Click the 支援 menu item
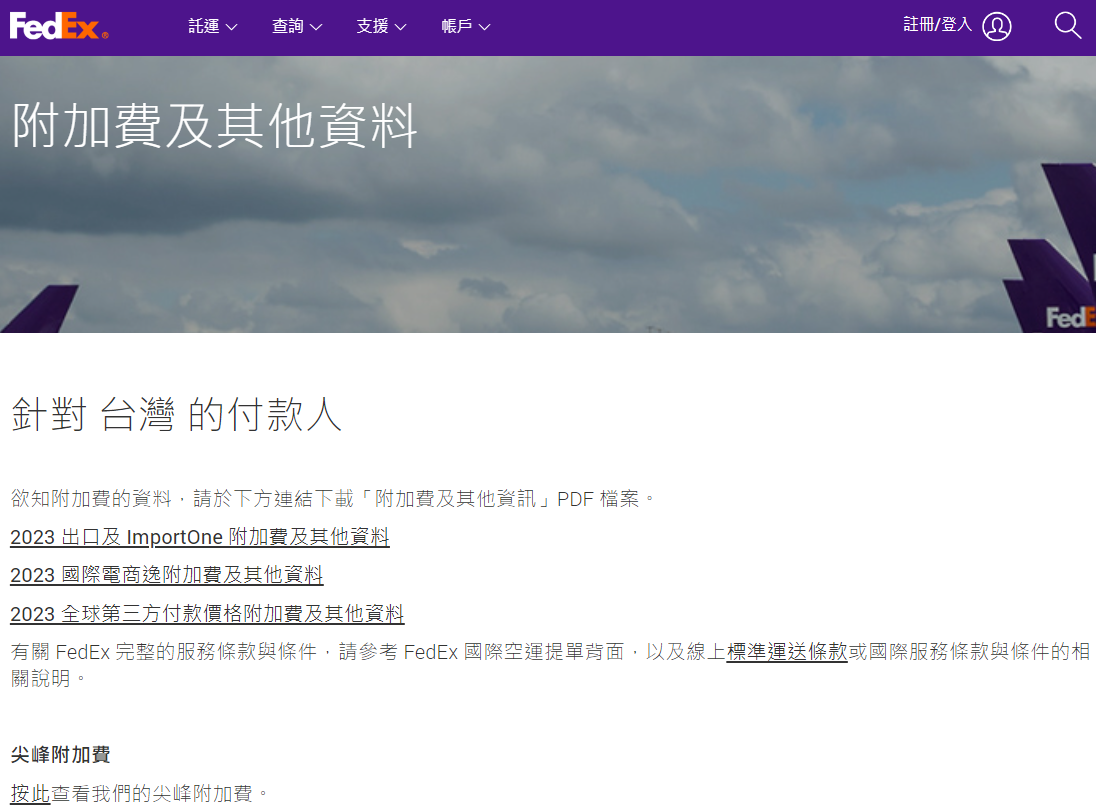This screenshot has height=811, width=1096. pos(374,27)
